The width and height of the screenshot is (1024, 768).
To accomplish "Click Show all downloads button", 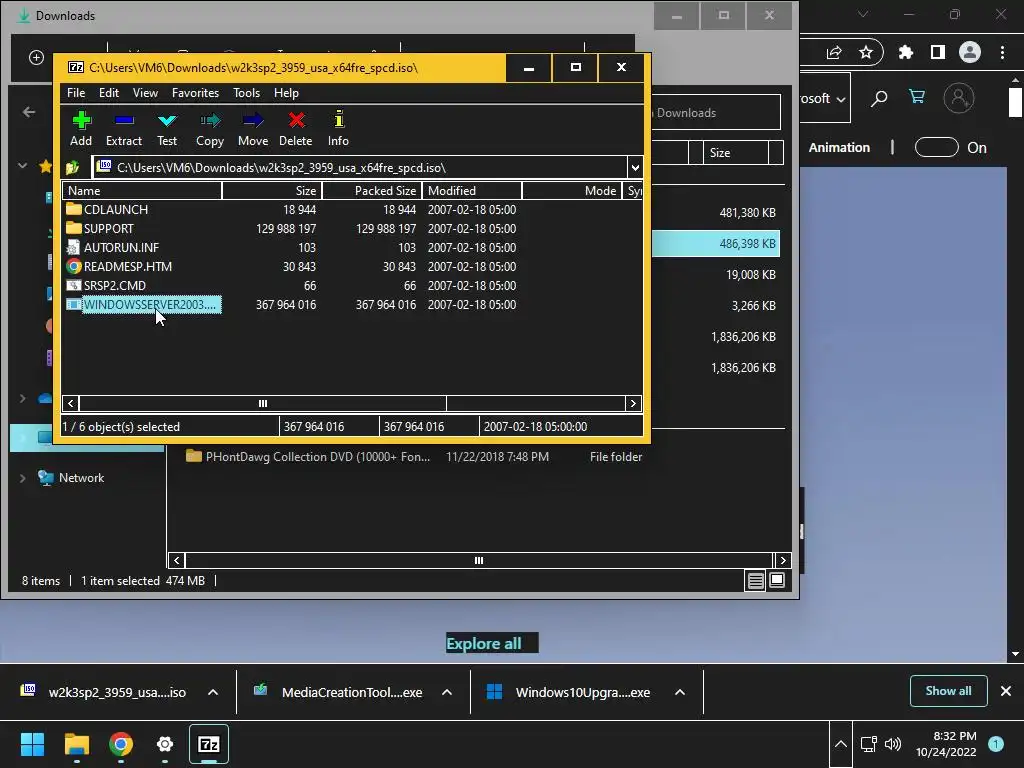I will click(x=948, y=691).
